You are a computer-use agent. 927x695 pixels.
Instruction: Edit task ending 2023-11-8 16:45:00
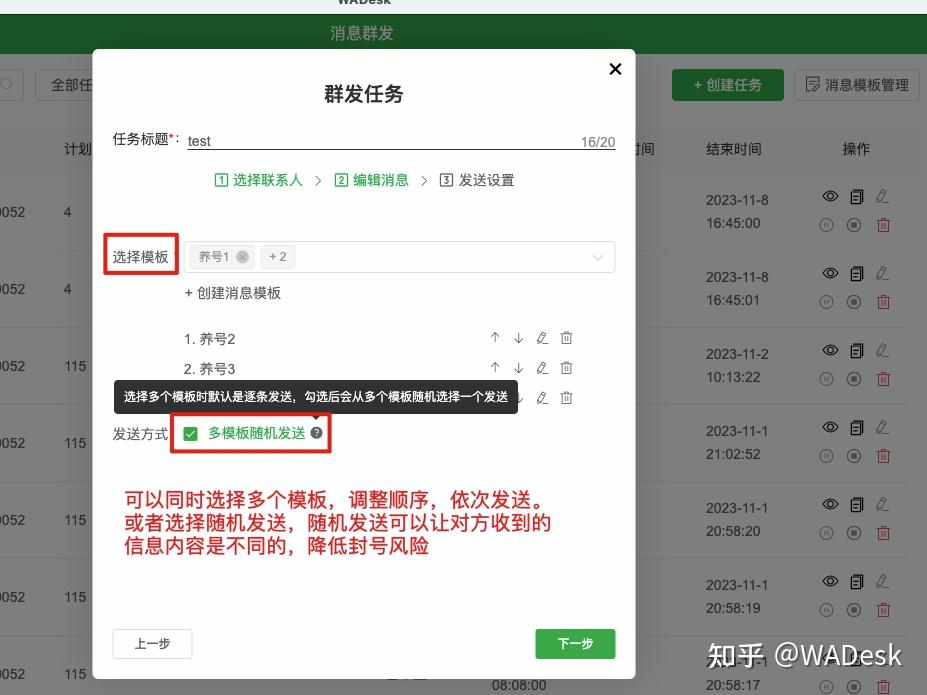click(x=882, y=196)
